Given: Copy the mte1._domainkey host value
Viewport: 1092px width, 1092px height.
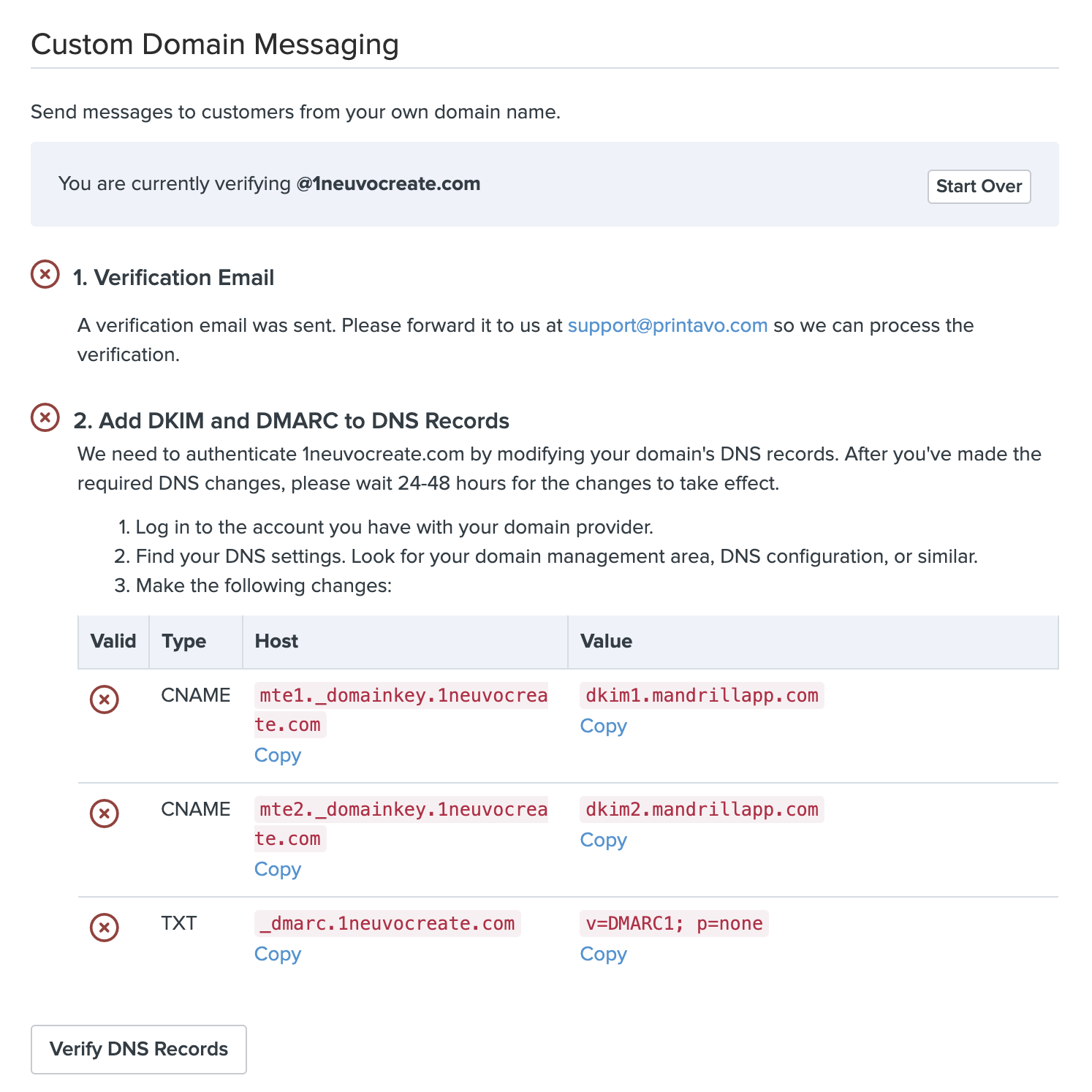Looking at the screenshot, I should (x=278, y=755).
